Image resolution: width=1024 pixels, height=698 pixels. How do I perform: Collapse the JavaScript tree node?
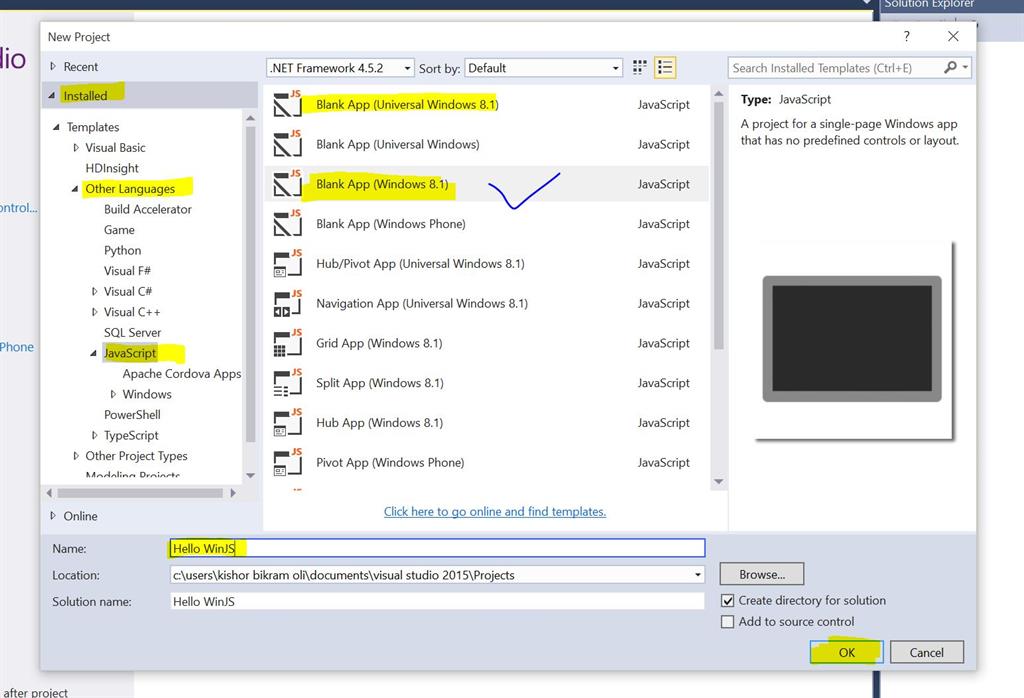(x=93, y=353)
